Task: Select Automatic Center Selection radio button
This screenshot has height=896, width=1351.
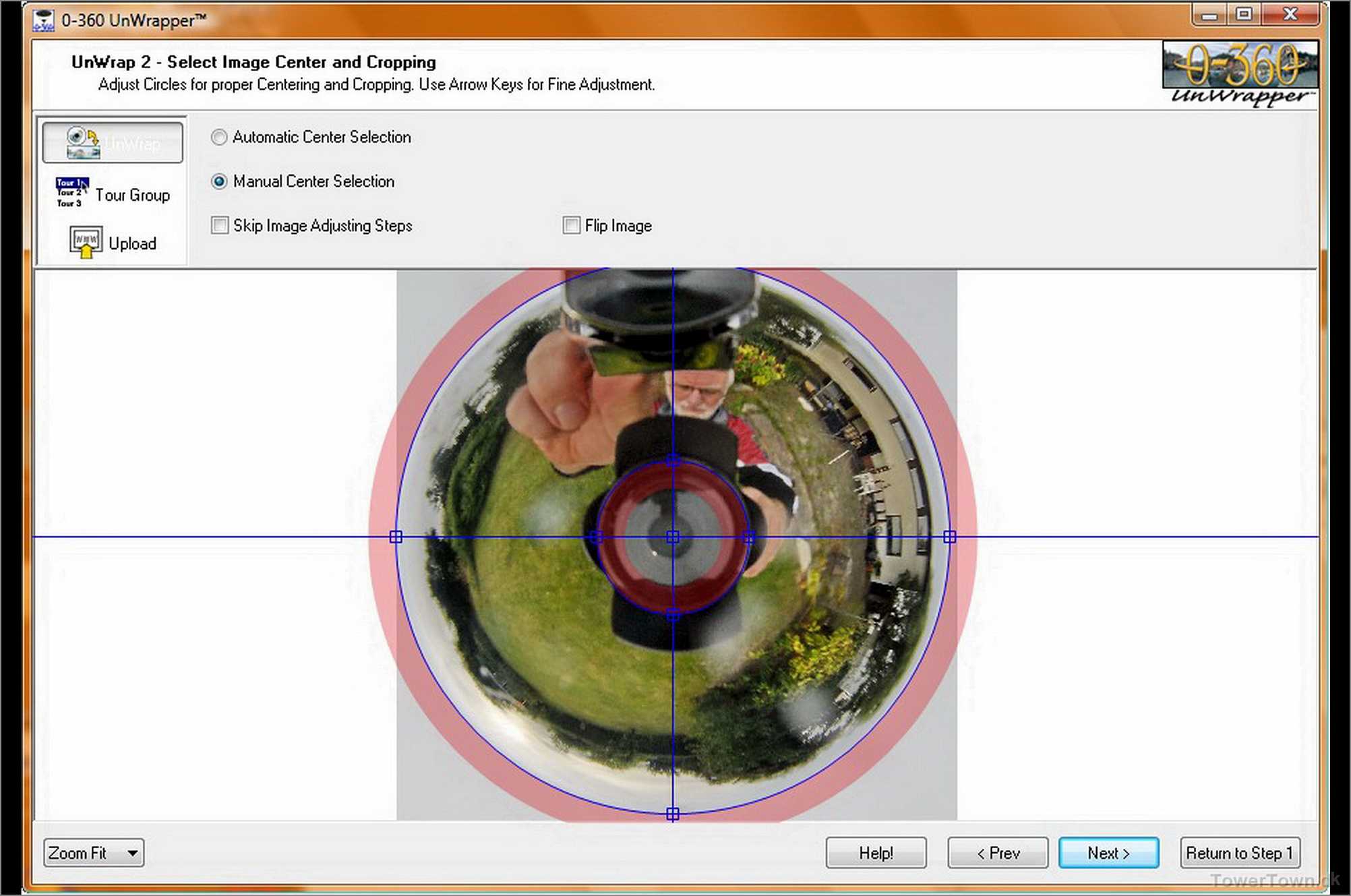Action: coord(219,138)
